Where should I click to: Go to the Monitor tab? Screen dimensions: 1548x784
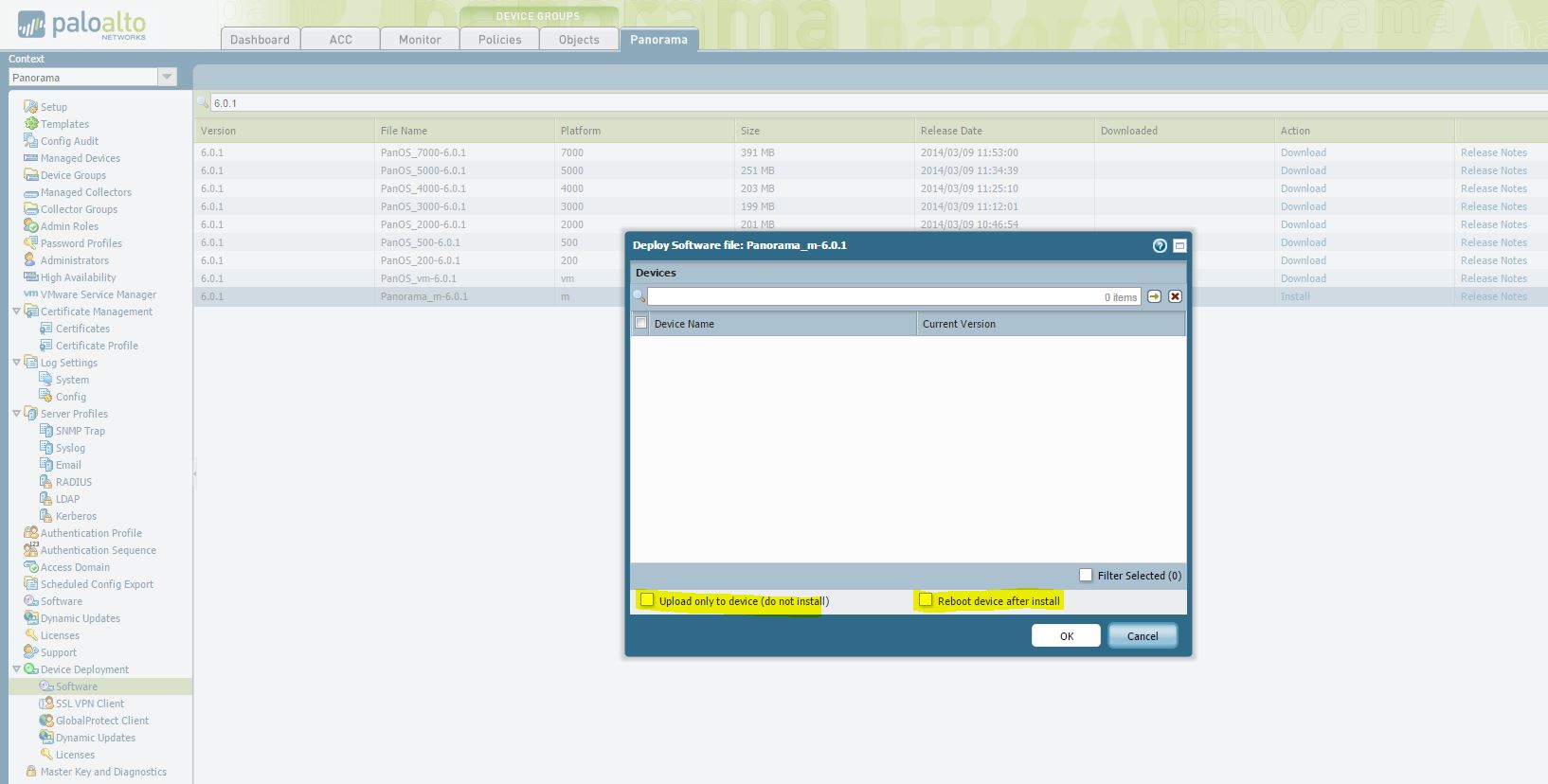(420, 39)
